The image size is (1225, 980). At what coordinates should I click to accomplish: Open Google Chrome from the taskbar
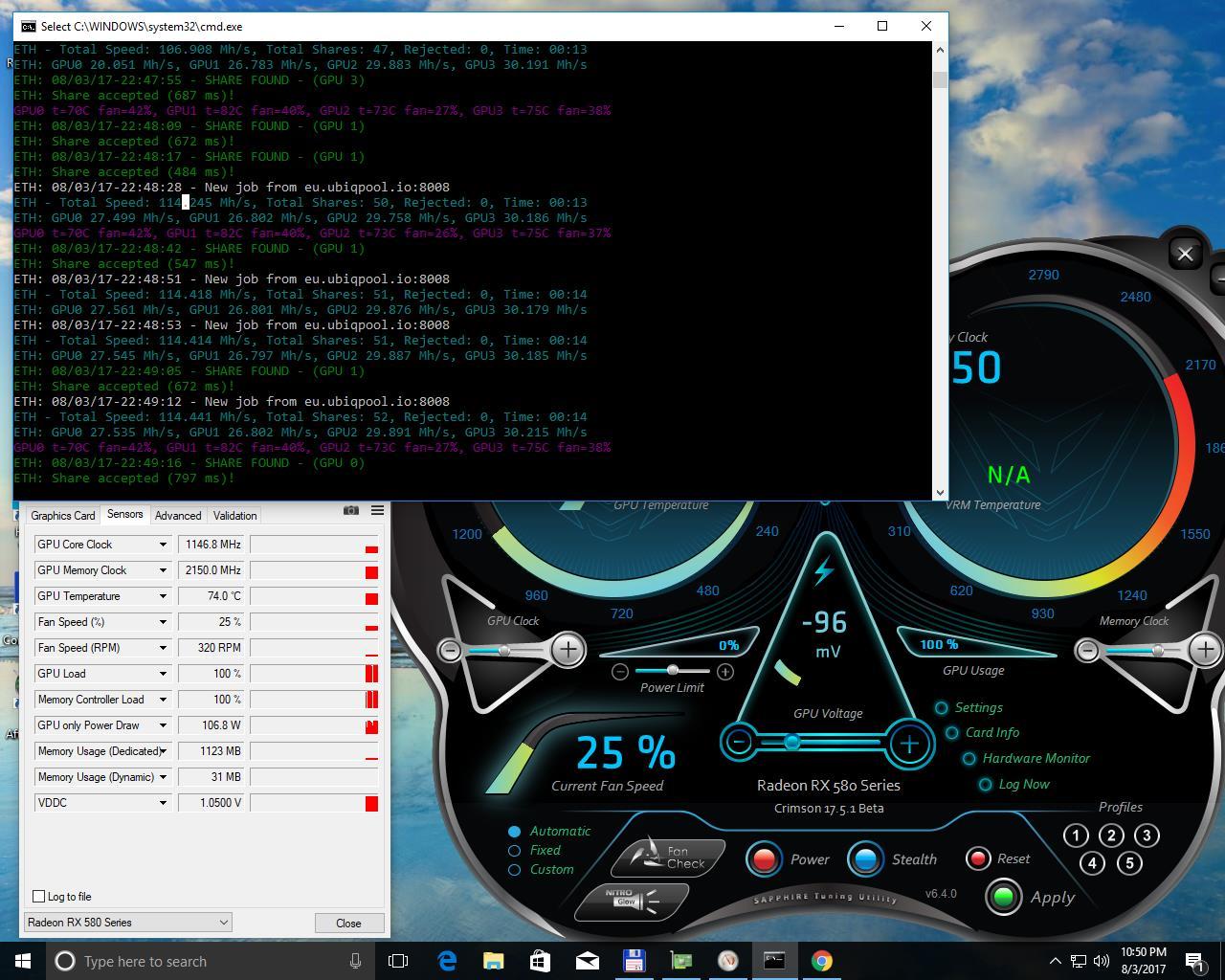point(821,961)
